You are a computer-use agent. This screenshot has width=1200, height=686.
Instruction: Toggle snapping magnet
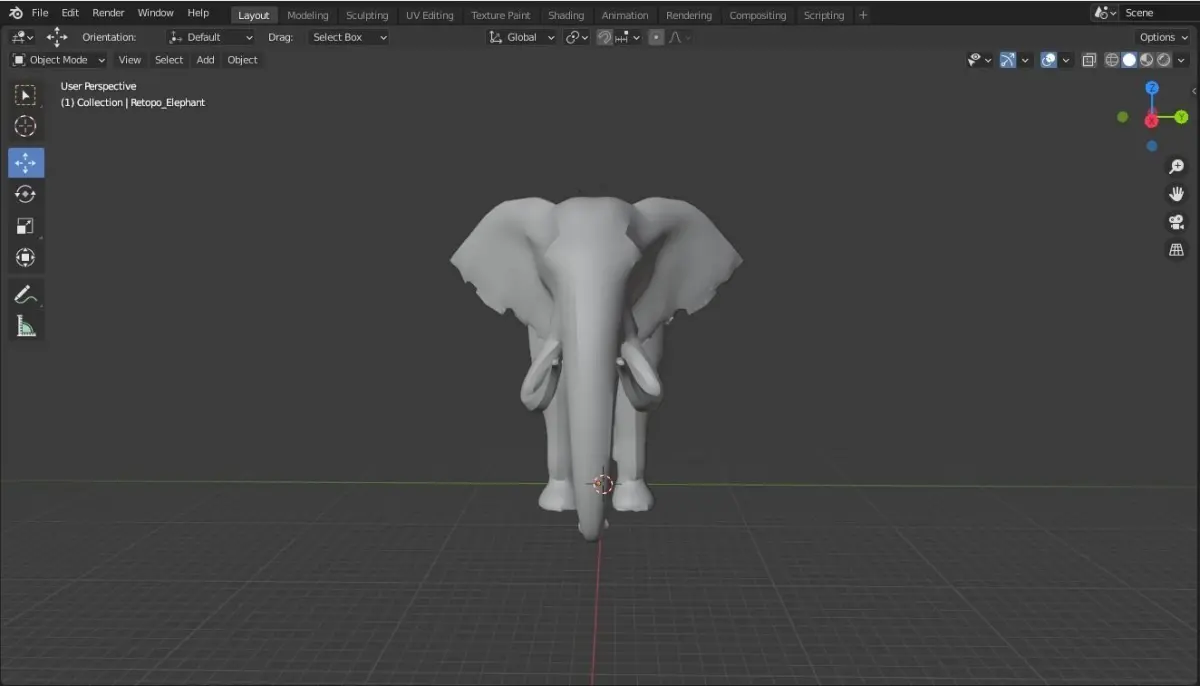(x=604, y=37)
